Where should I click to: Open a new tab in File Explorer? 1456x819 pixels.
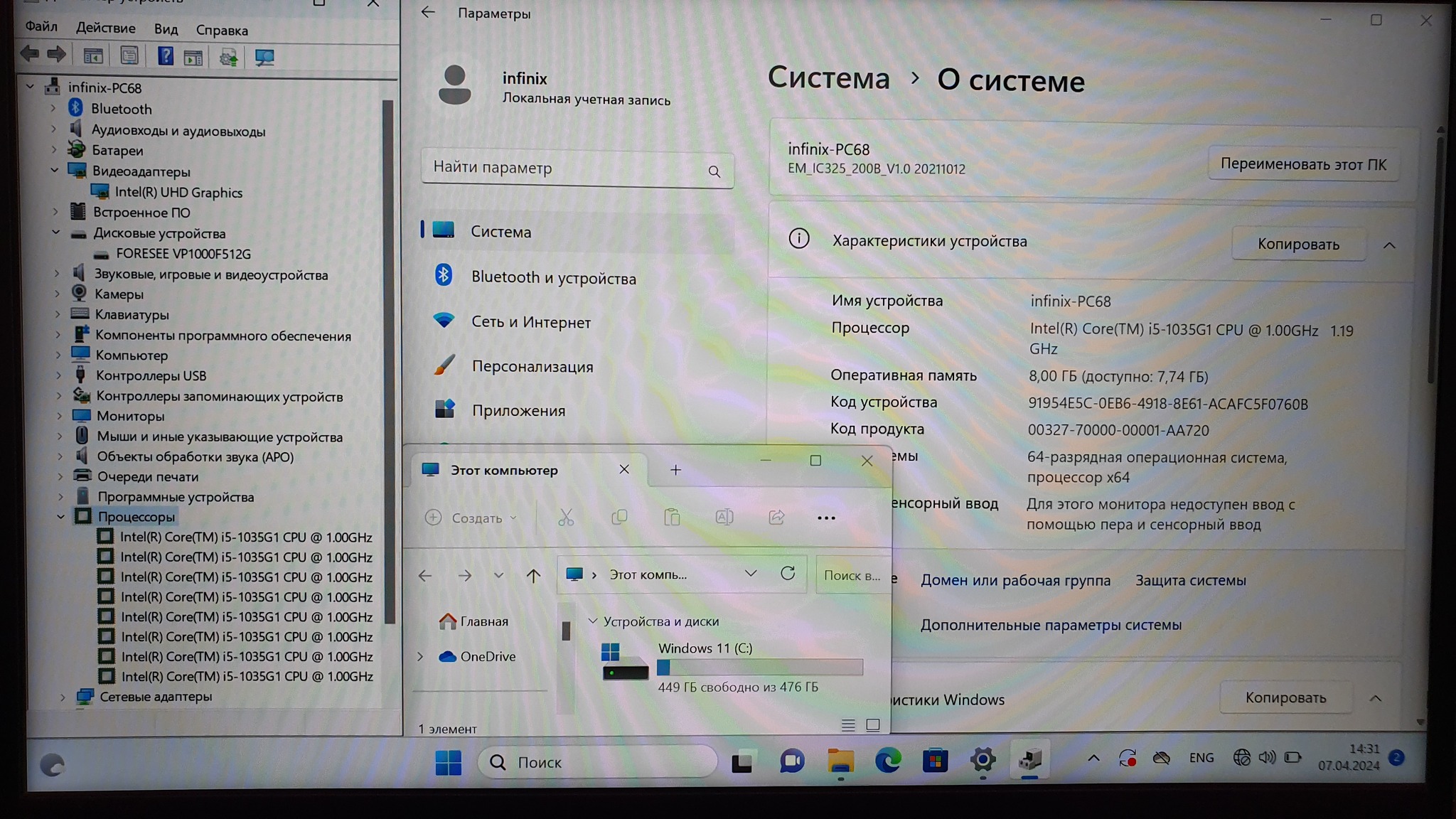[675, 470]
